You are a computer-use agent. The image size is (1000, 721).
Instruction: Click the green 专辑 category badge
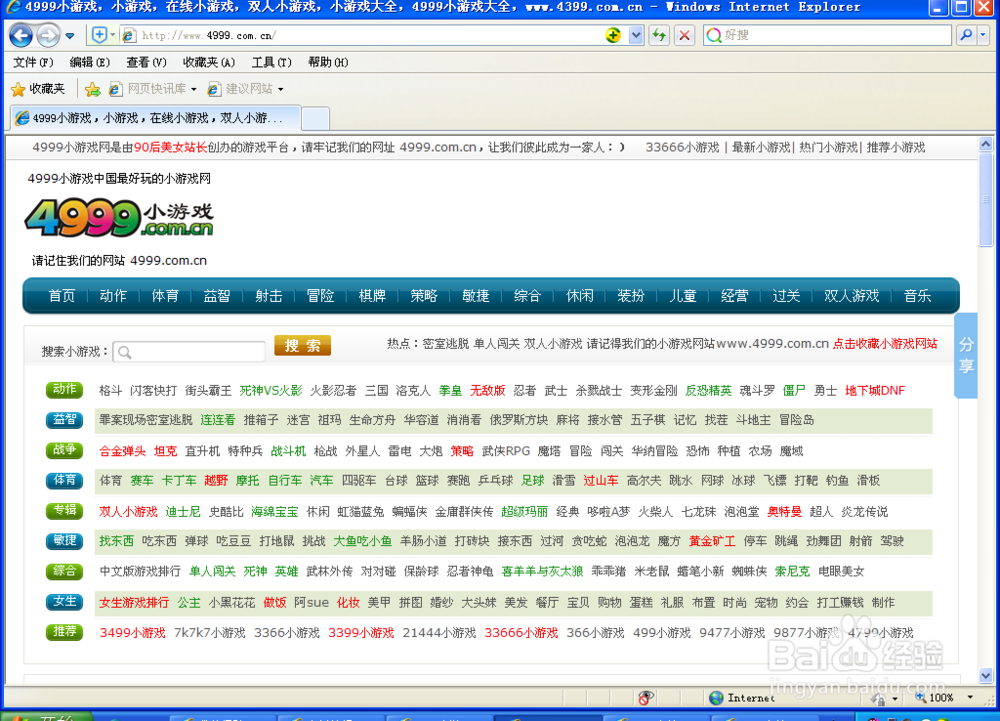pyautogui.click(x=64, y=510)
